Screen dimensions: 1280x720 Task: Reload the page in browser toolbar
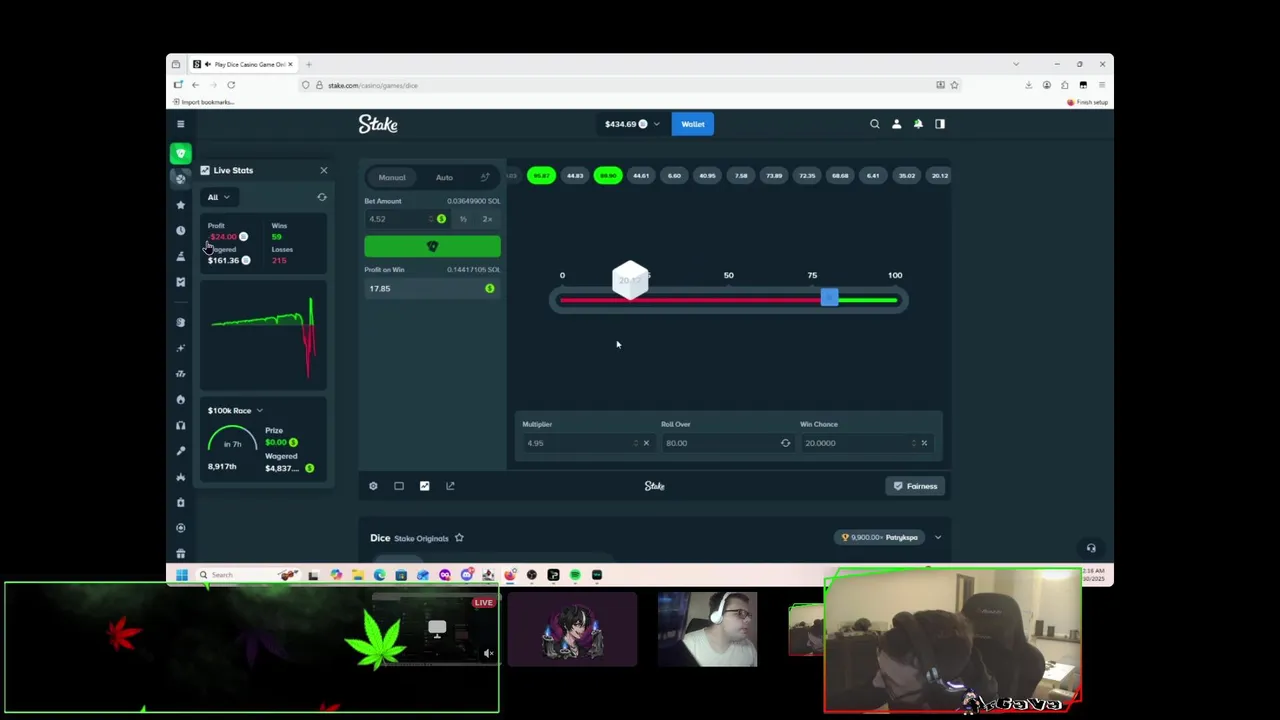coord(231,85)
